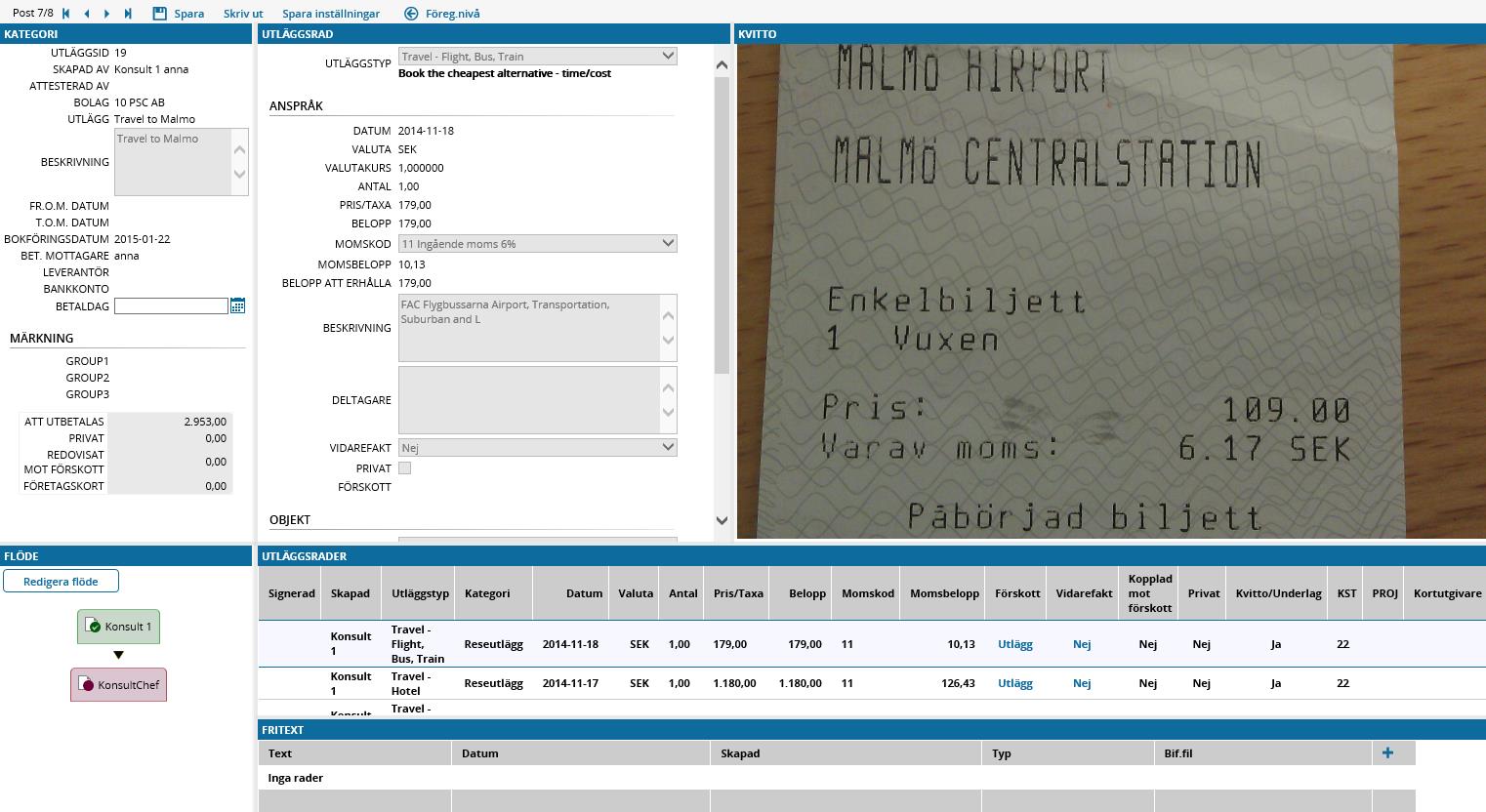Click Föreg.nivå toolbar label

click(453, 14)
